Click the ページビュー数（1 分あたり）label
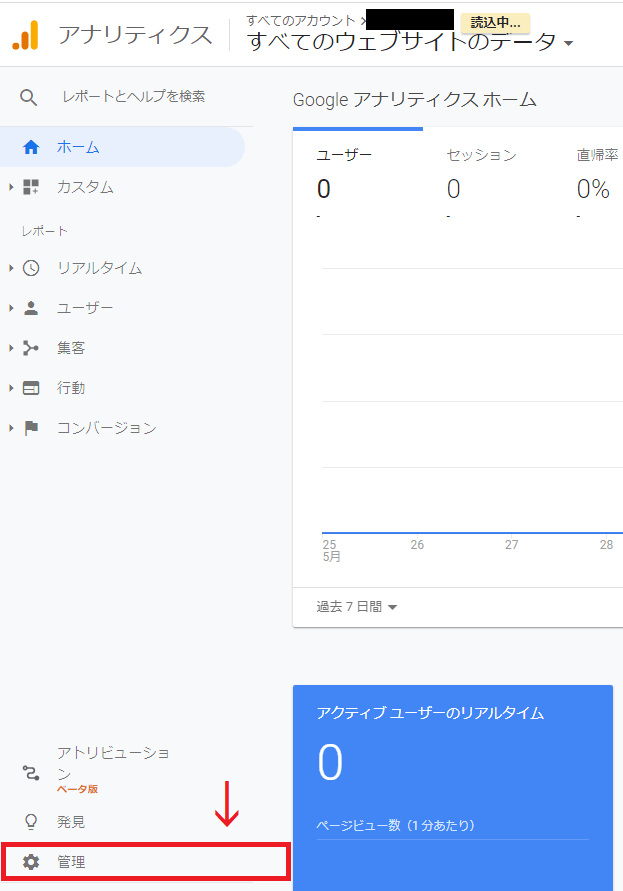 [396, 825]
